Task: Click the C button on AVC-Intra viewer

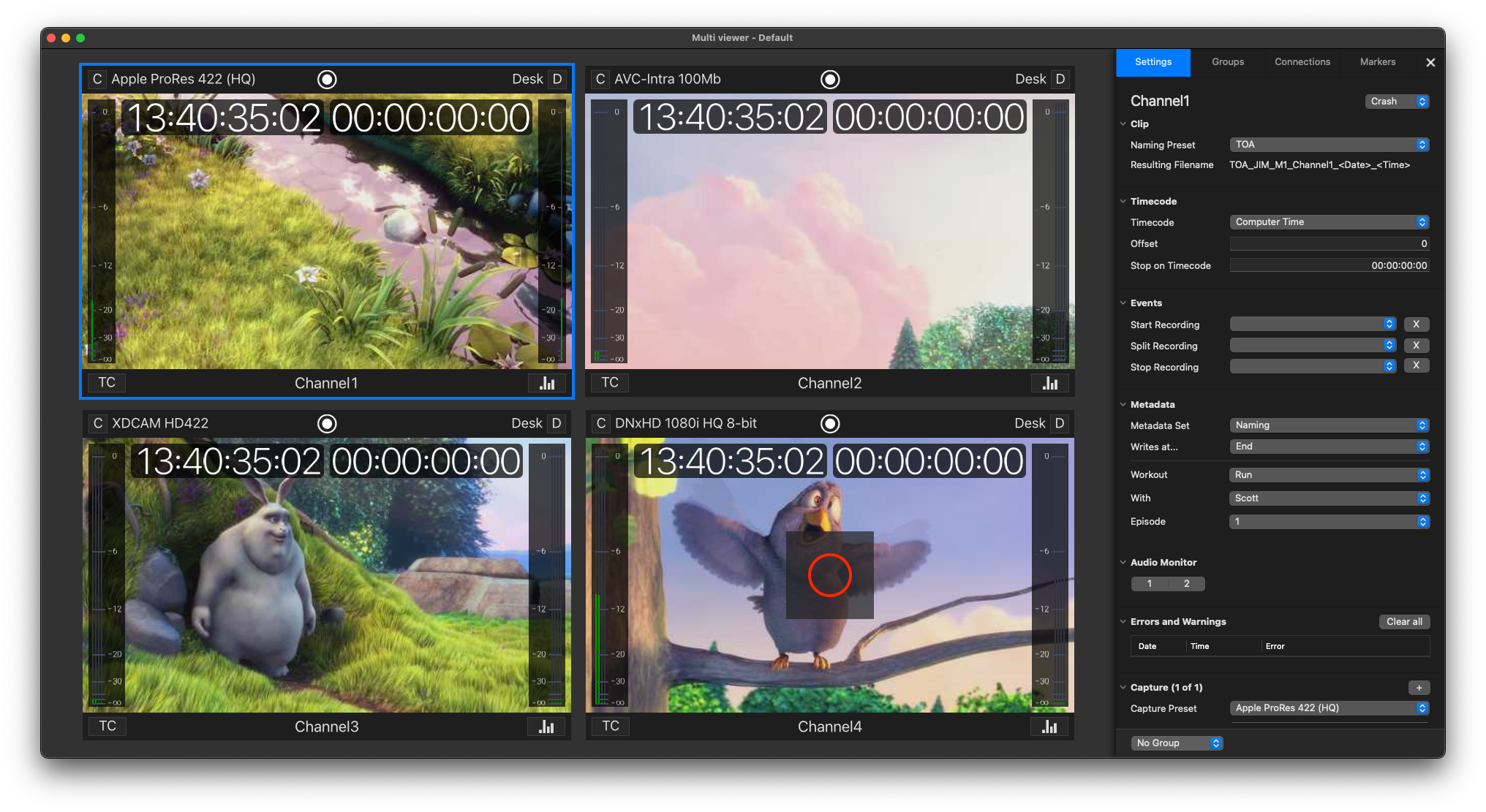Action: click(x=600, y=79)
